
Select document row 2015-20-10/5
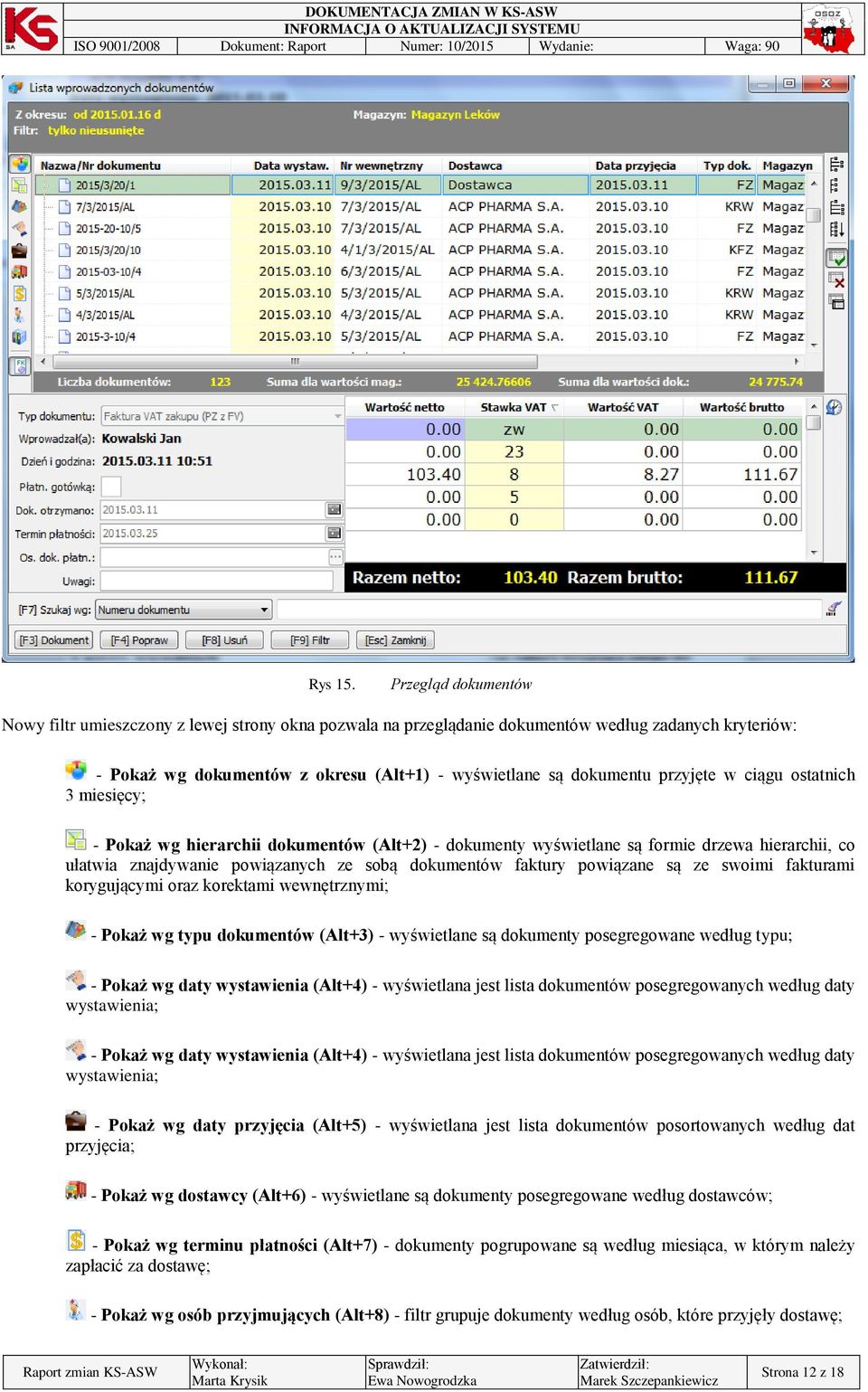(420, 228)
